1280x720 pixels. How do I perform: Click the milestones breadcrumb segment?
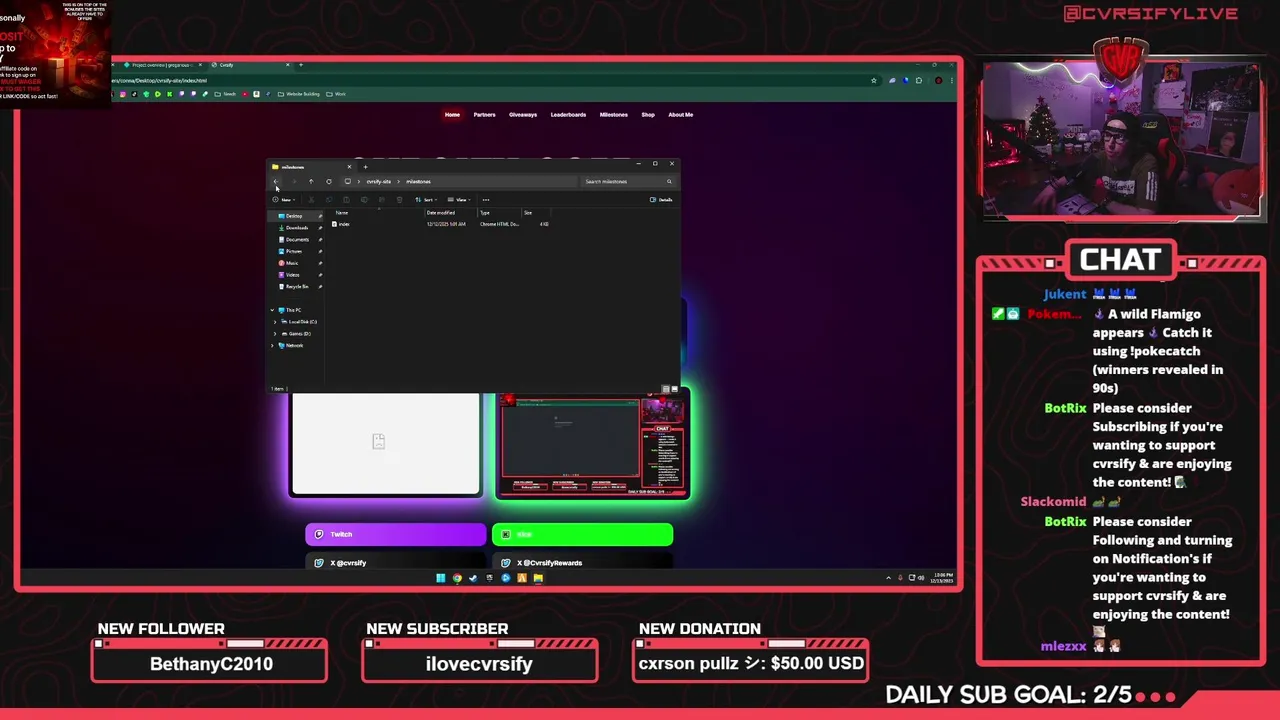419,181
